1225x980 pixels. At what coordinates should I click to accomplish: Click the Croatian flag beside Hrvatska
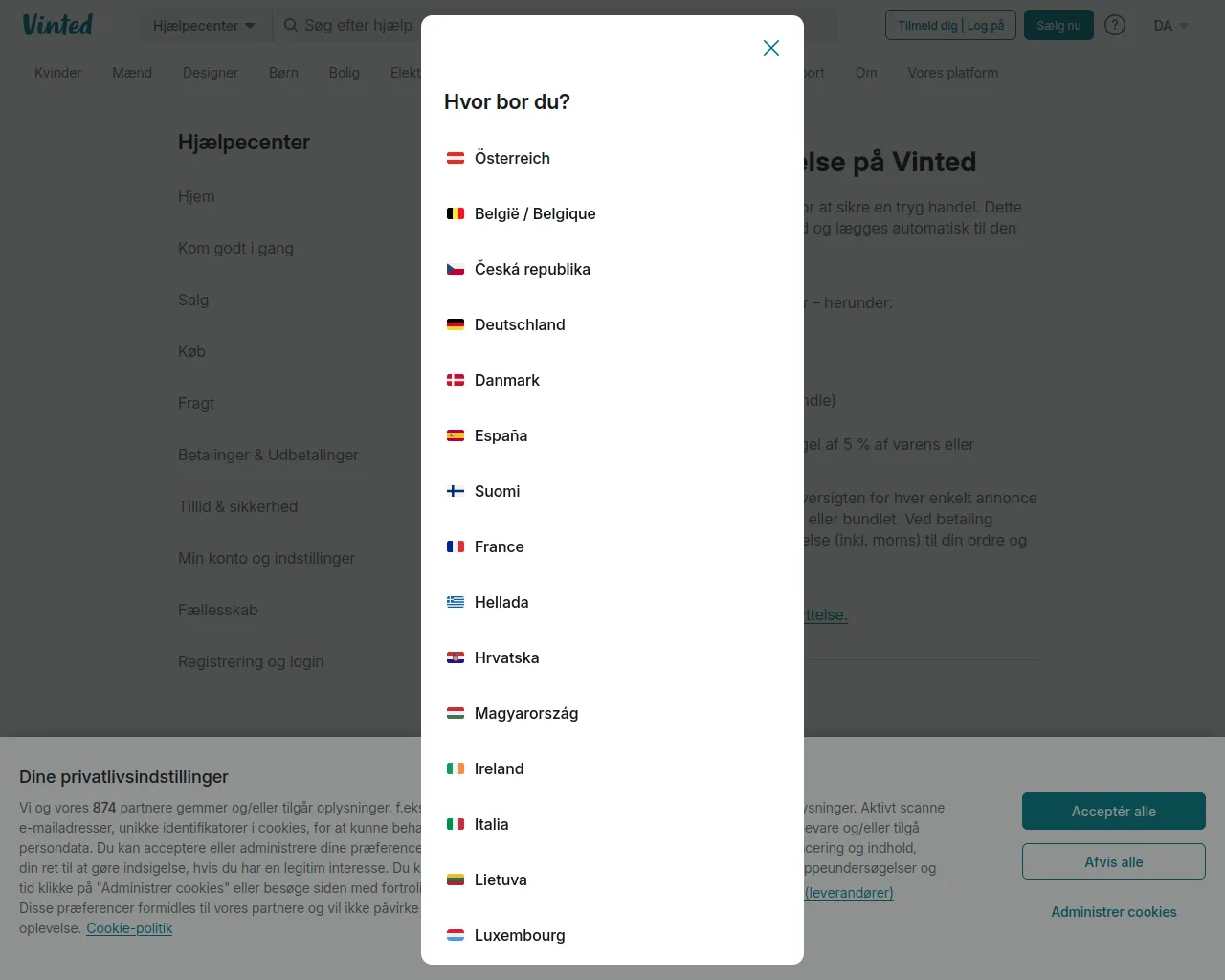(x=456, y=657)
